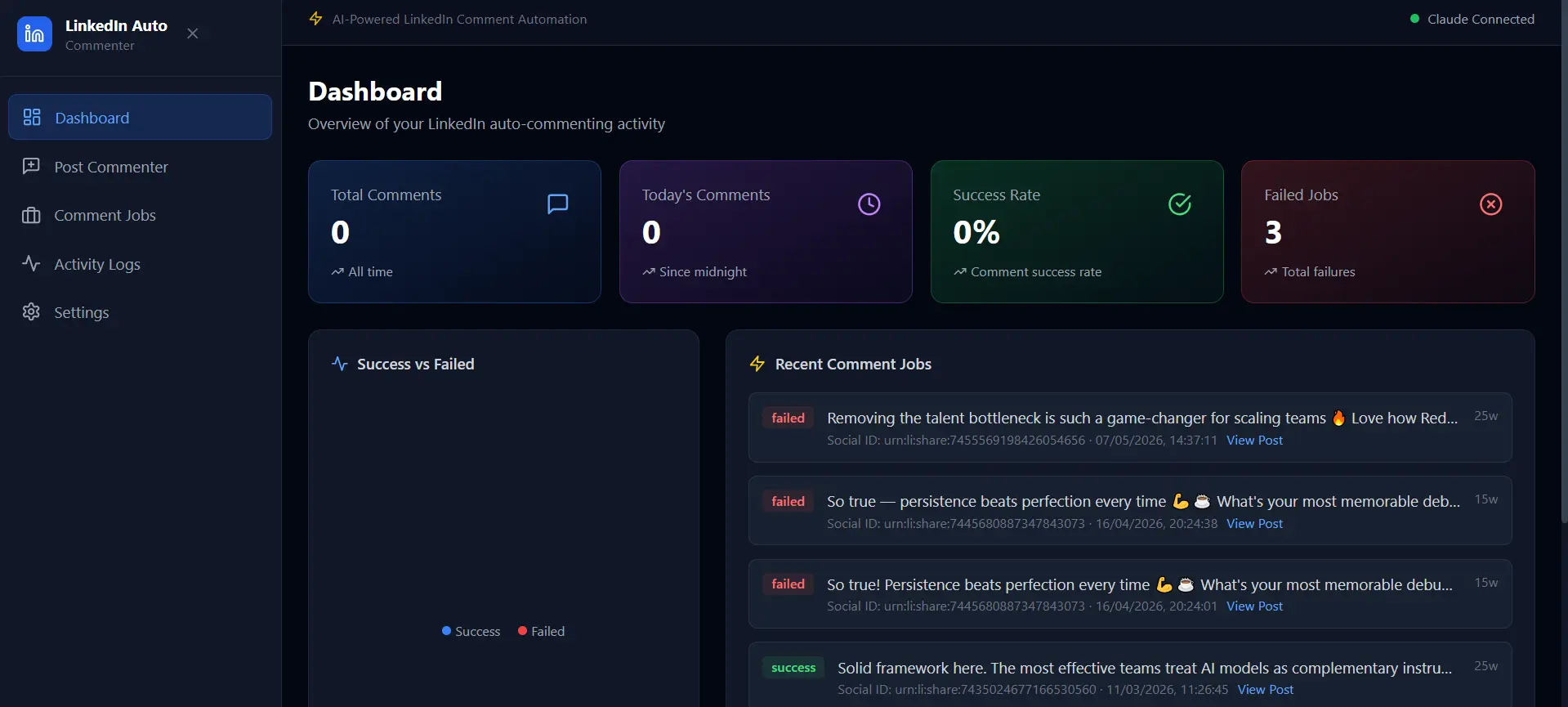Image resolution: width=1568 pixels, height=707 pixels.
Task: Go to Post Commenter page
Action: pyautogui.click(x=140, y=166)
